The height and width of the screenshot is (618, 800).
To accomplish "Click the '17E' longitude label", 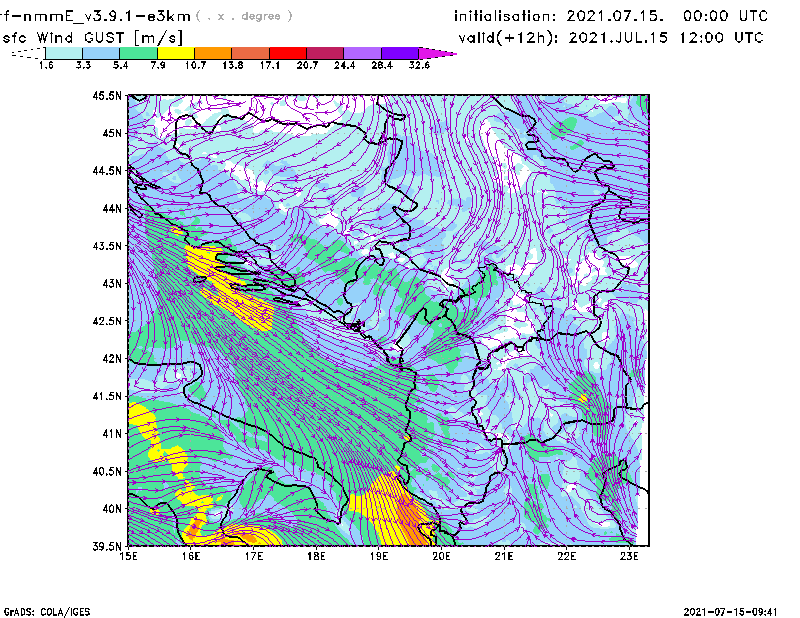I will pos(254,556).
